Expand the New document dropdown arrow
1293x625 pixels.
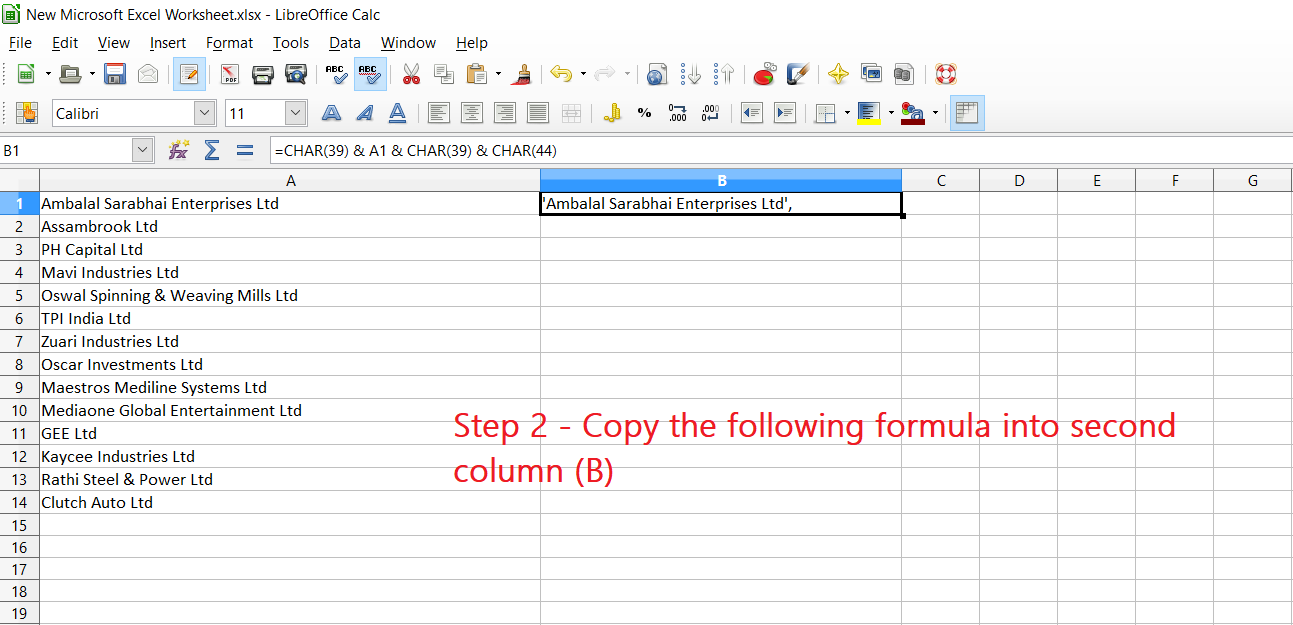pos(47,74)
